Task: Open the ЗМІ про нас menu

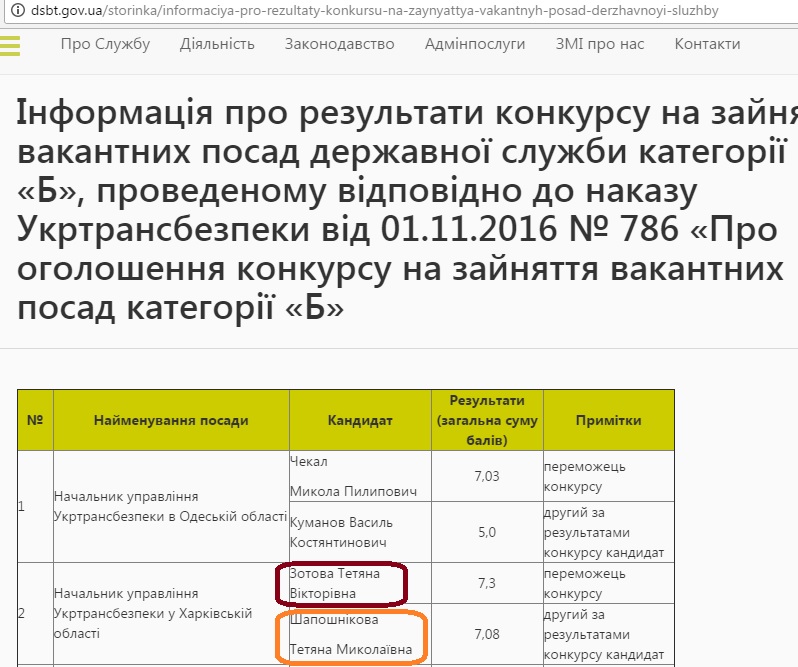Action: click(x=600, y=44)
